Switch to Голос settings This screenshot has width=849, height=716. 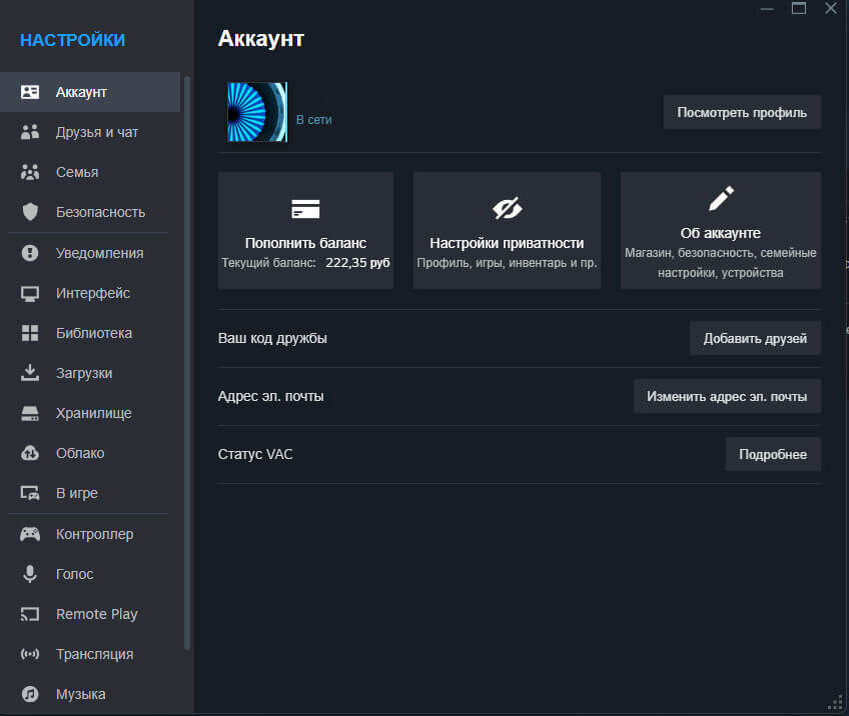(90, 574)
